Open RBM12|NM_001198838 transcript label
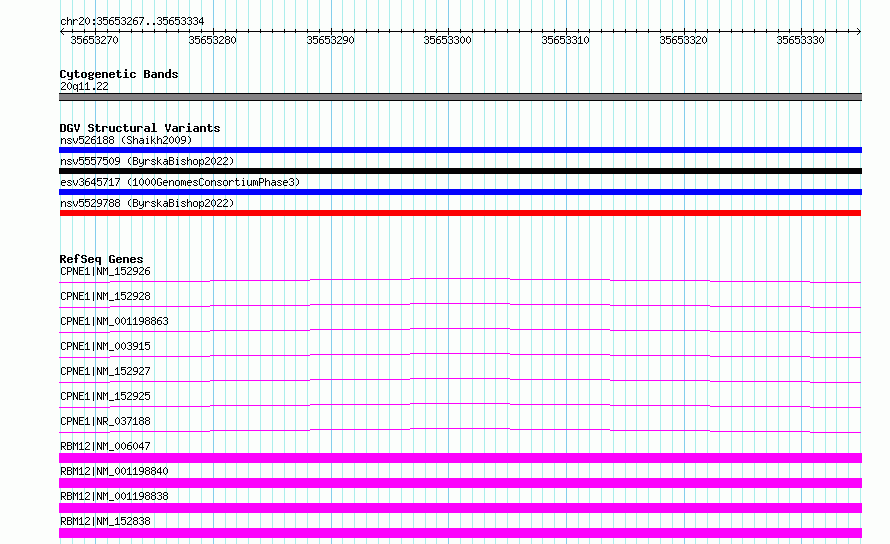 [x=114, y=496]
